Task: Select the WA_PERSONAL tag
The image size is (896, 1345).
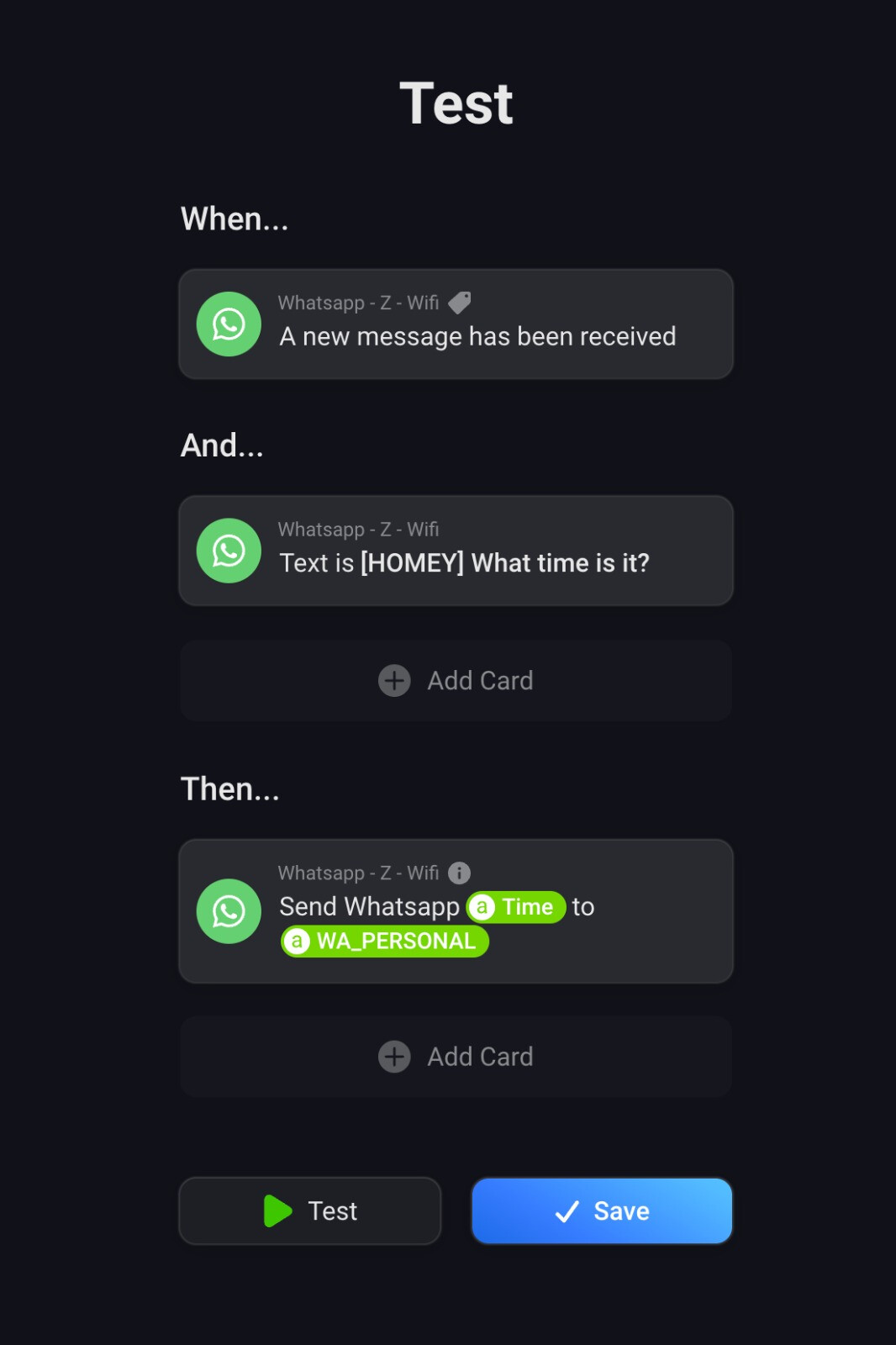Action: pyautogui.click(x=385, y=941)
